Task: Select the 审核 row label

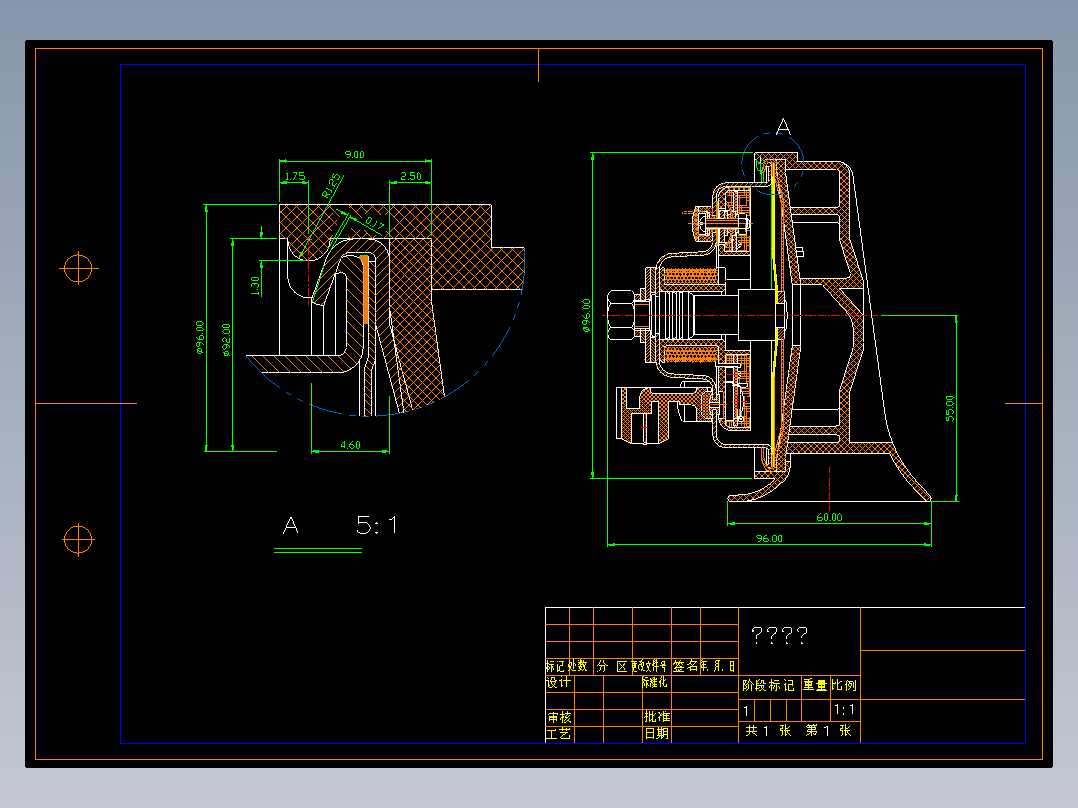Action: [x=559, y=717]
